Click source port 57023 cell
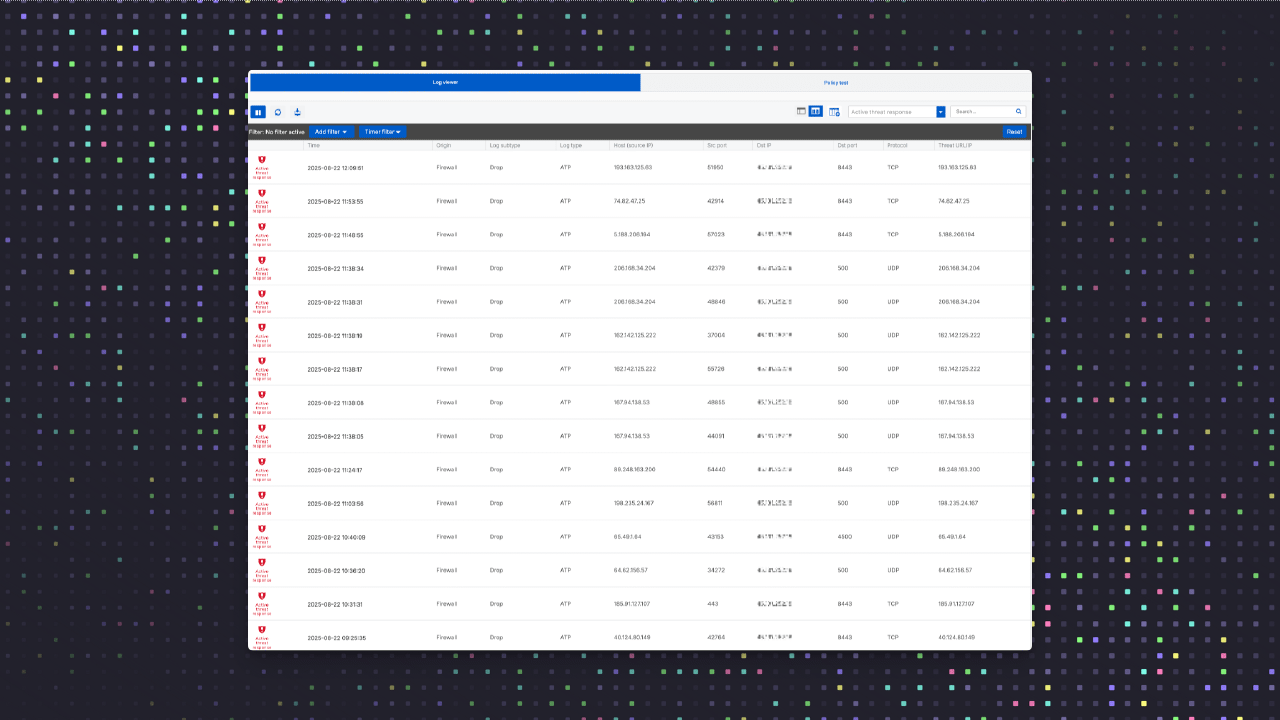Viewport: 1280px width, 720px height. coord(715,235)
